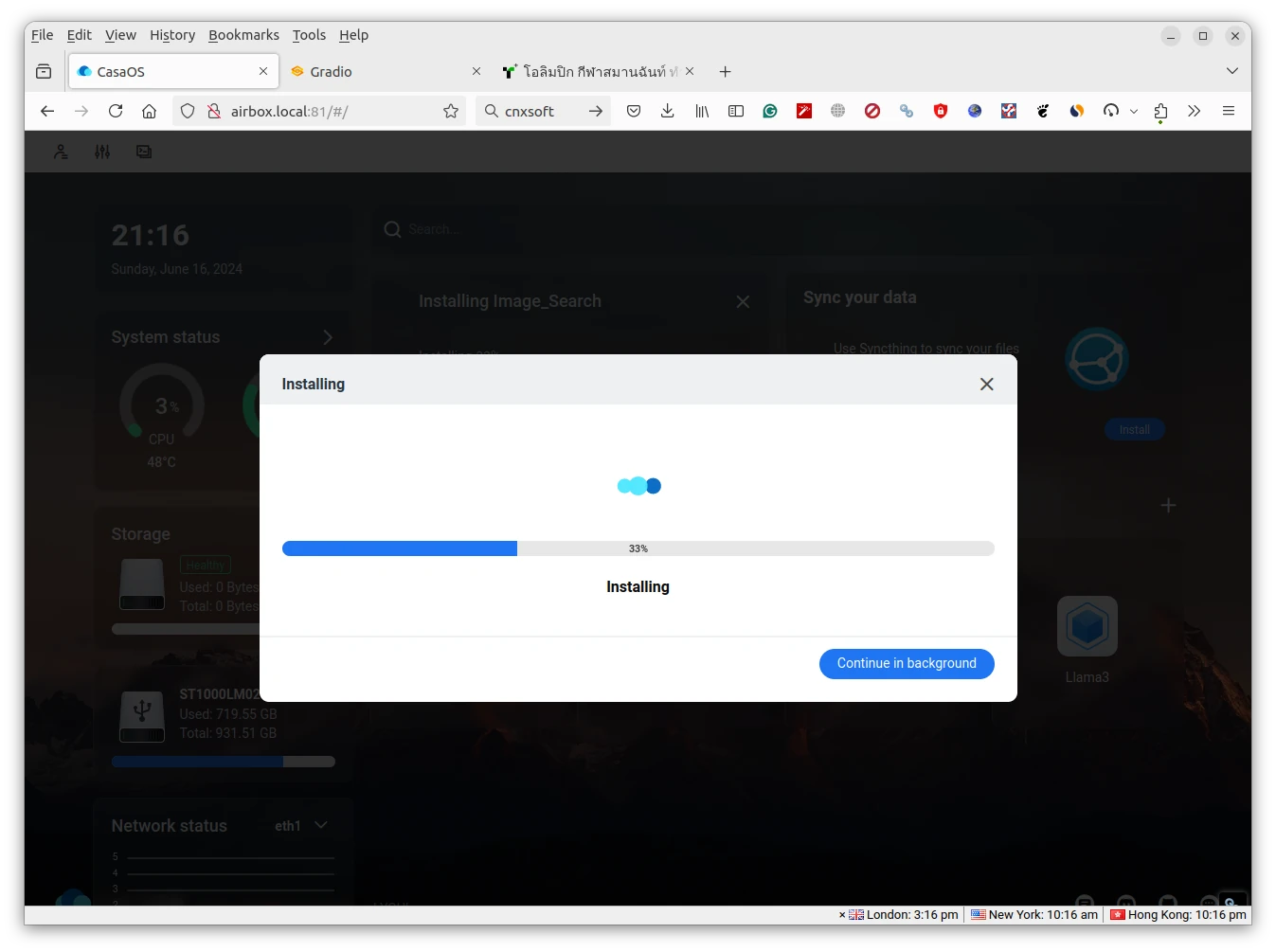Open the Edit menu
Viewport: 1276px width, 952px height.
(80, 35)
